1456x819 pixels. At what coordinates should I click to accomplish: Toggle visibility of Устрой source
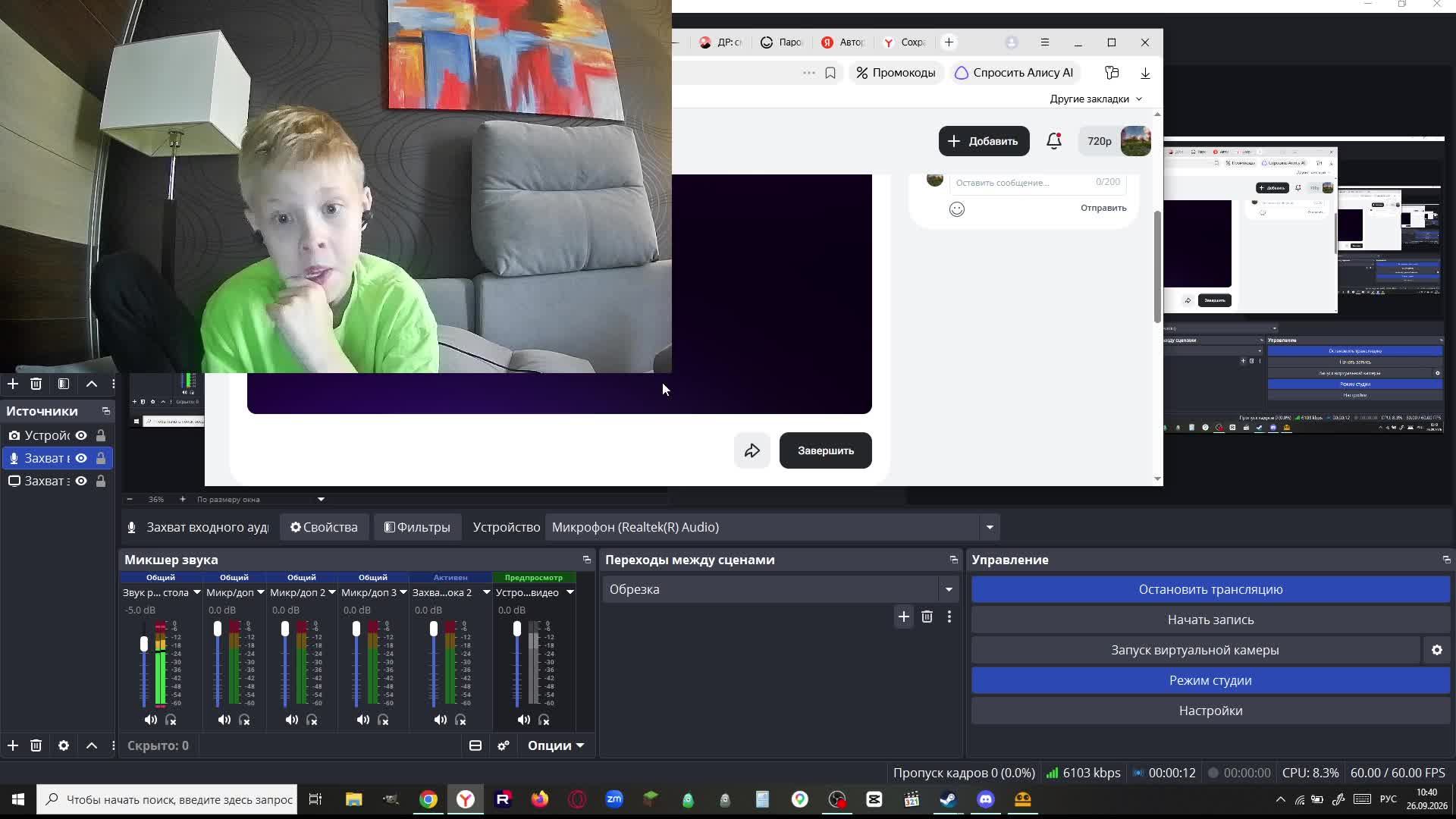(81, 435)
